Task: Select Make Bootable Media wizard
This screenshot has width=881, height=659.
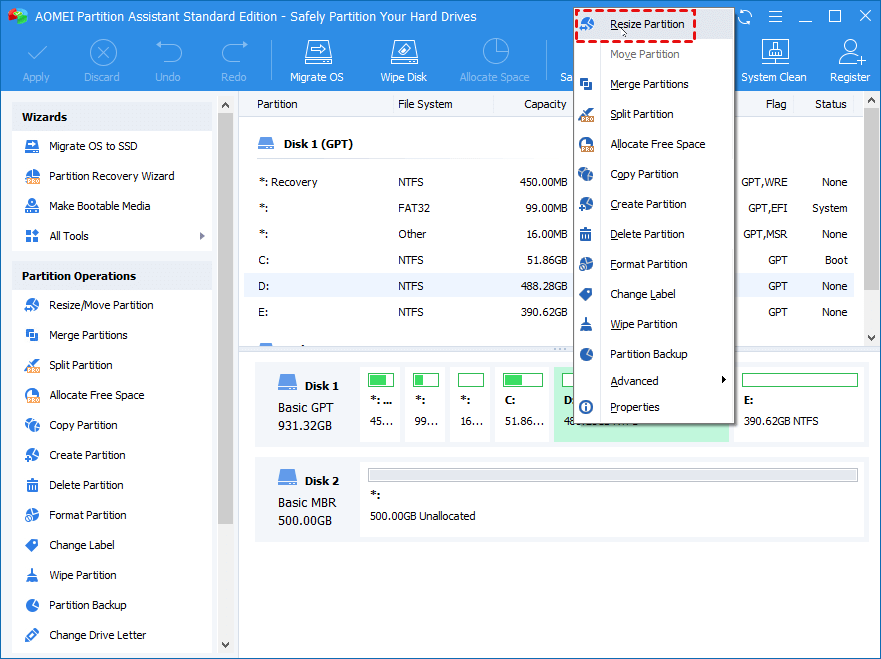Action: coord(99,206)
